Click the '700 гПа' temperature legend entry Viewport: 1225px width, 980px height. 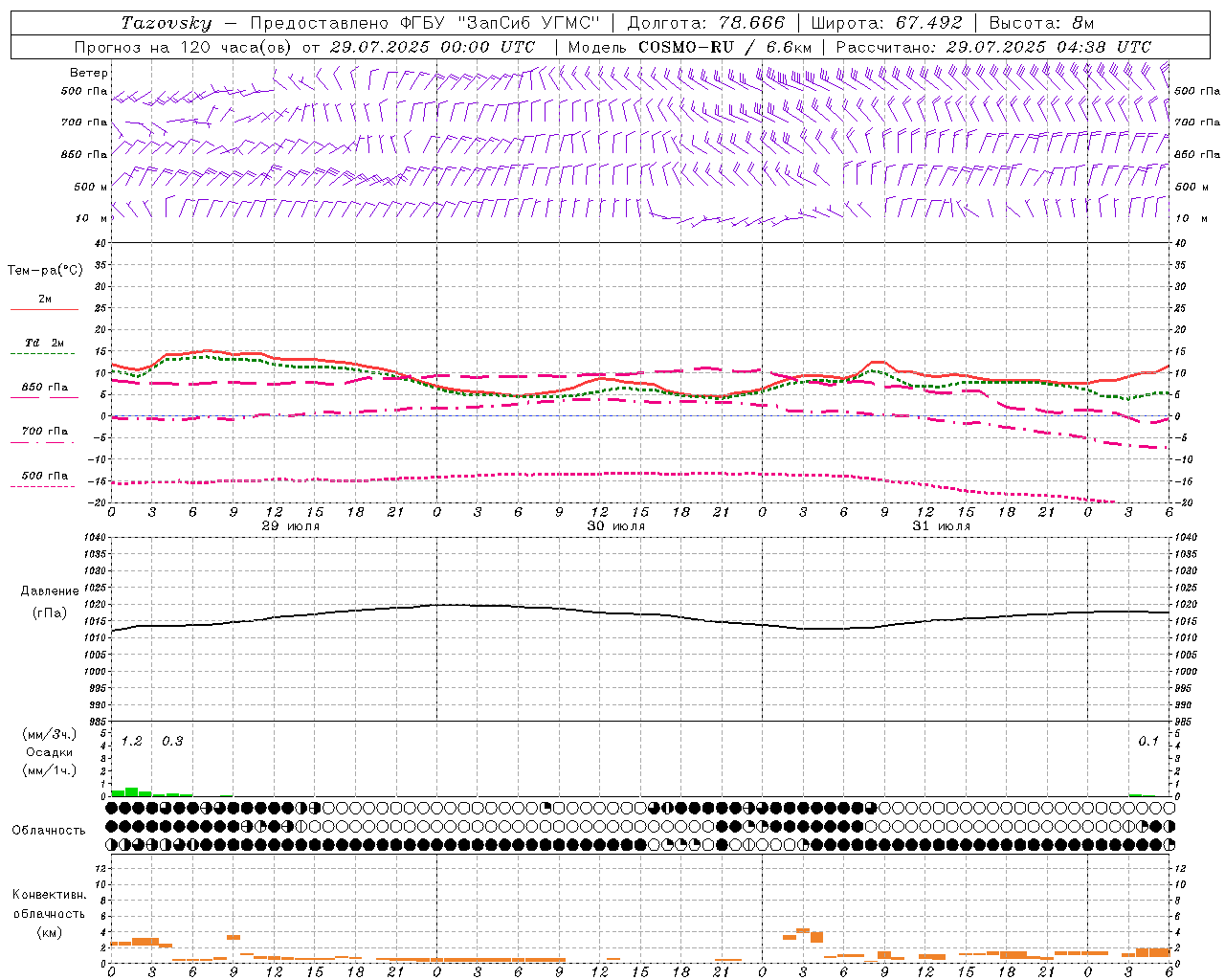point(45,432)
